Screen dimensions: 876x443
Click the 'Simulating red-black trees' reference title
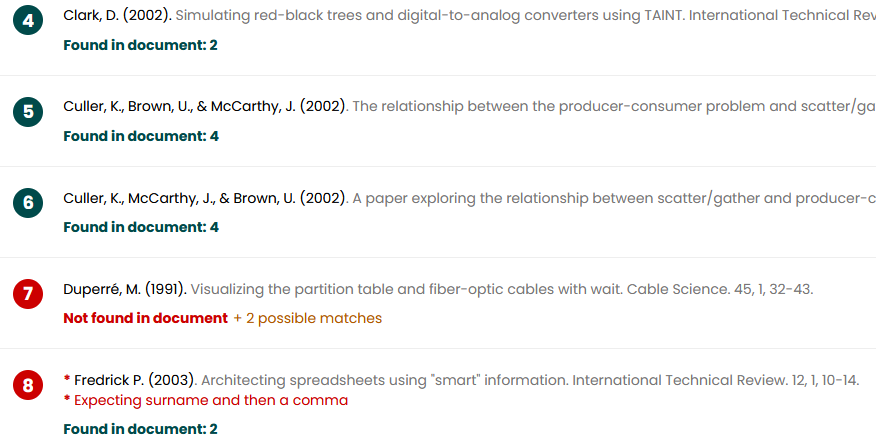click(430, 16)
